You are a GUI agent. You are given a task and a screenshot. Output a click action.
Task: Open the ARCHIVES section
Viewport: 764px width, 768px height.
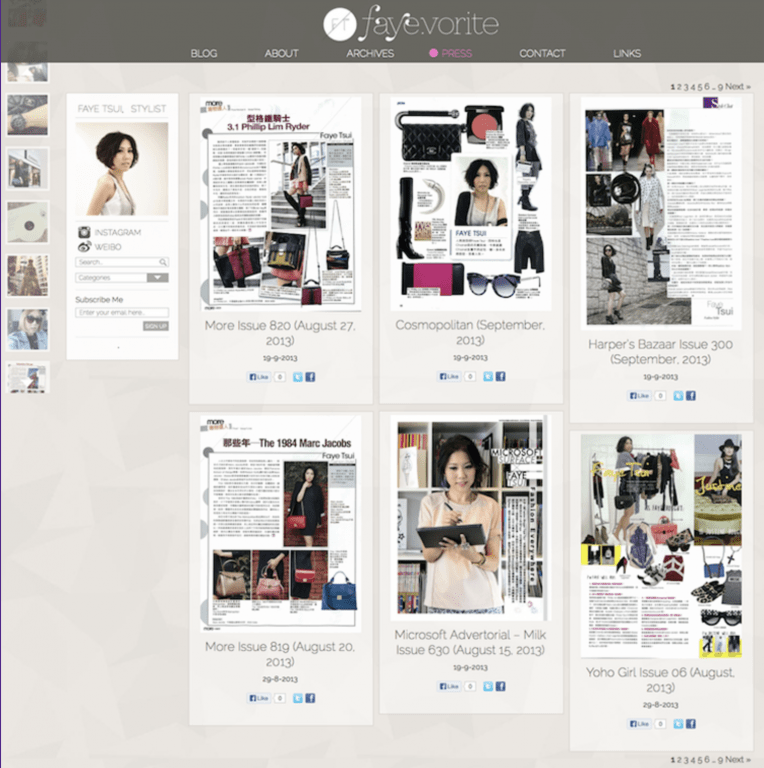coord(370,53)
